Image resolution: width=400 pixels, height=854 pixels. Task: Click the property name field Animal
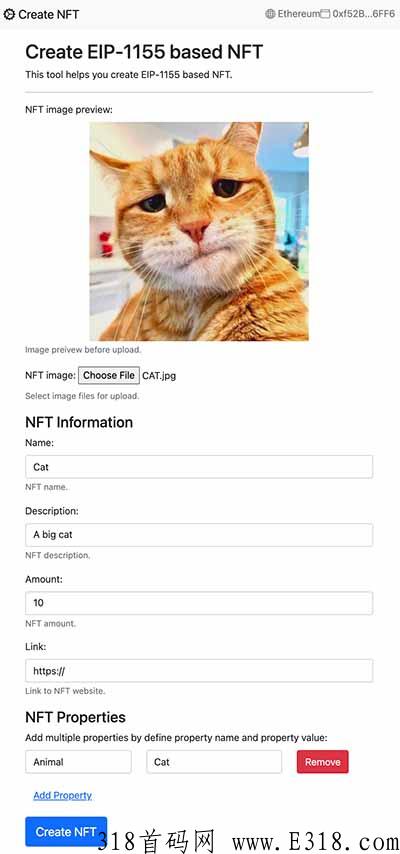coord(78,762)
